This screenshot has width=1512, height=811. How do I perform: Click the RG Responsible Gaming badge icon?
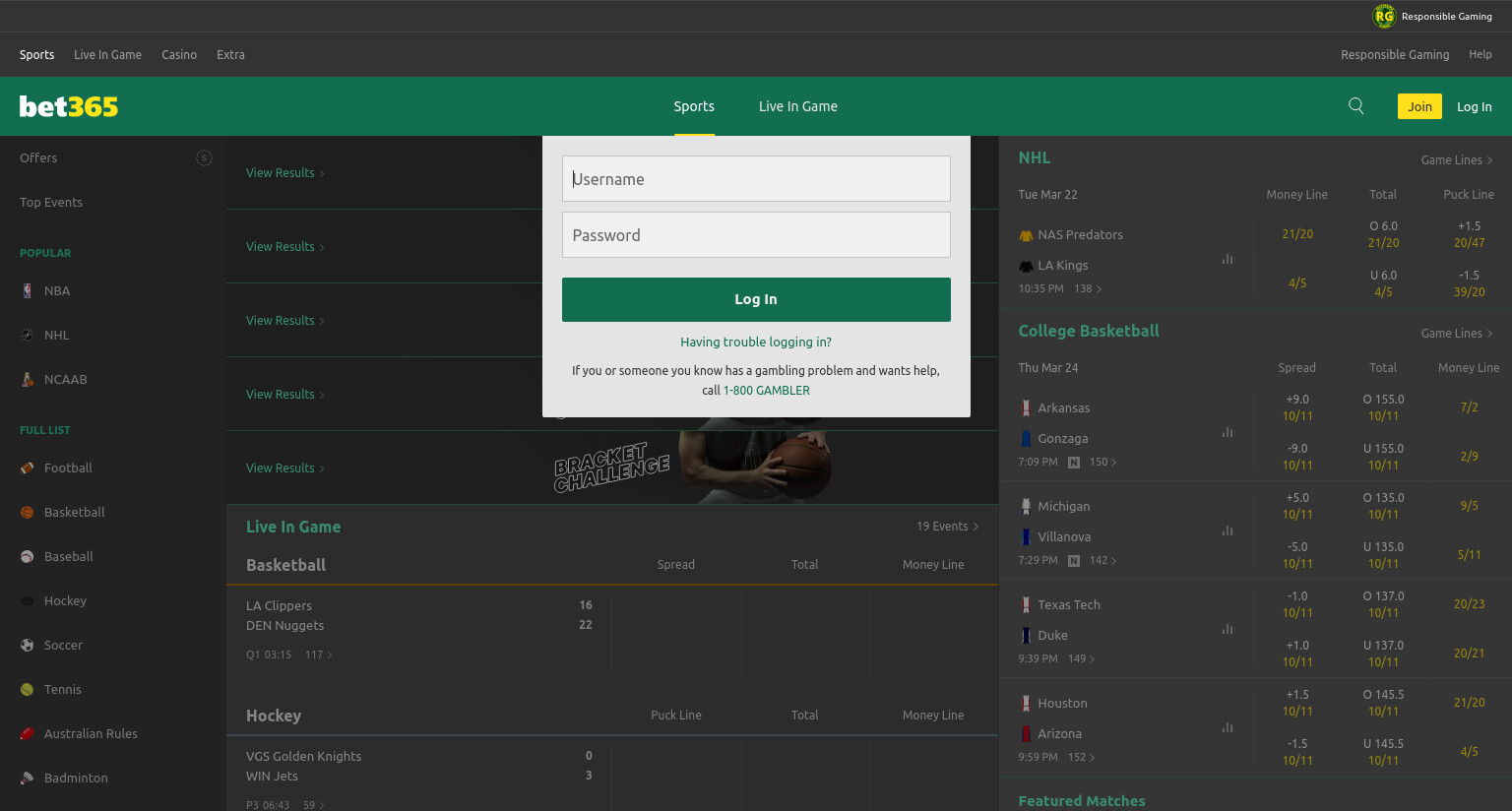[x=1384, y=16]
